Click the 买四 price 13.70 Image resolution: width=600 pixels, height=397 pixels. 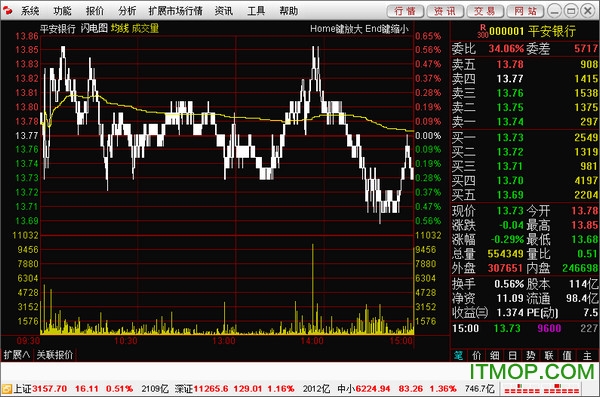coord(510,181)
